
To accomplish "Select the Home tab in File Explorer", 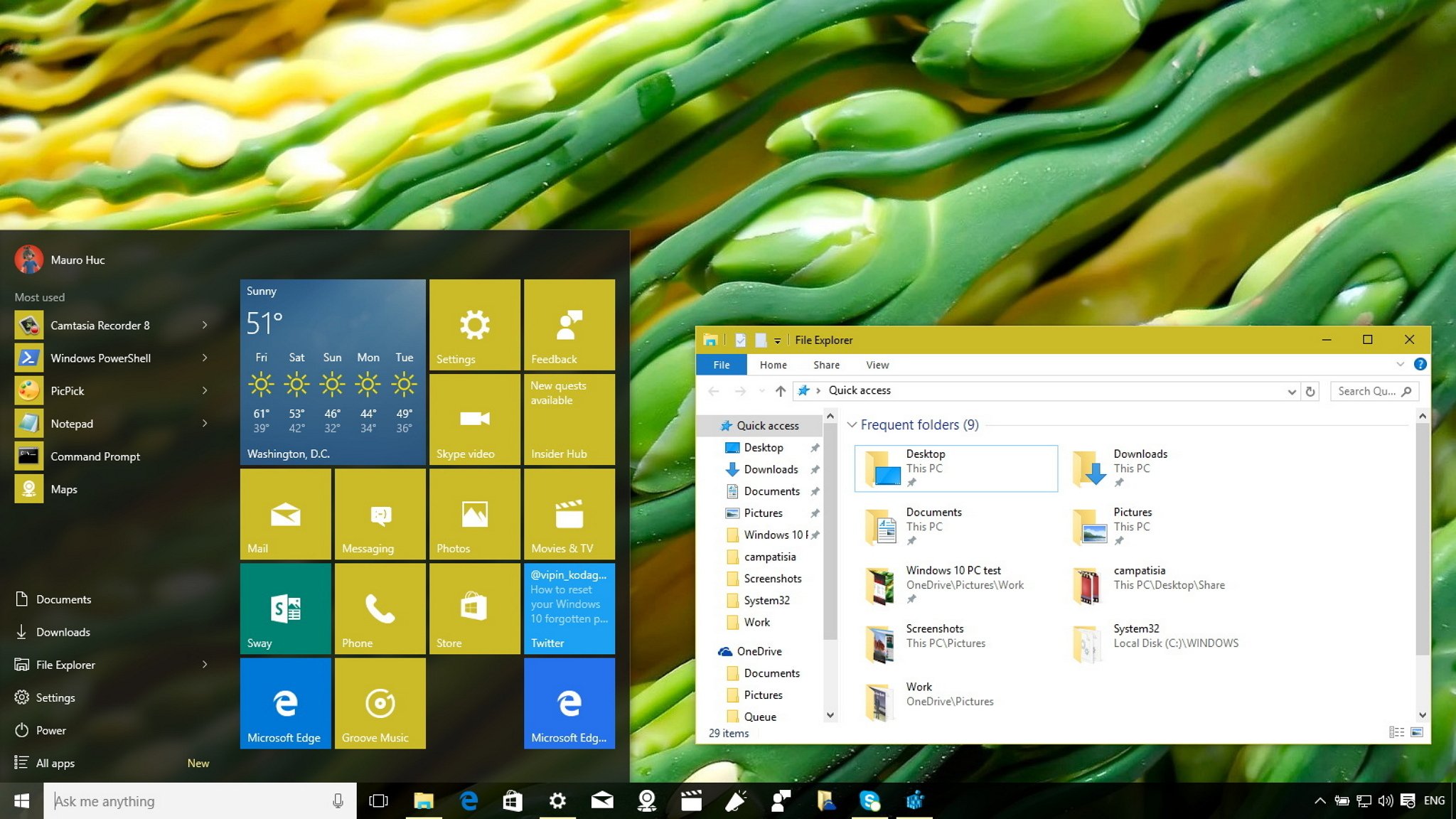I will click(x=772, y=364).
